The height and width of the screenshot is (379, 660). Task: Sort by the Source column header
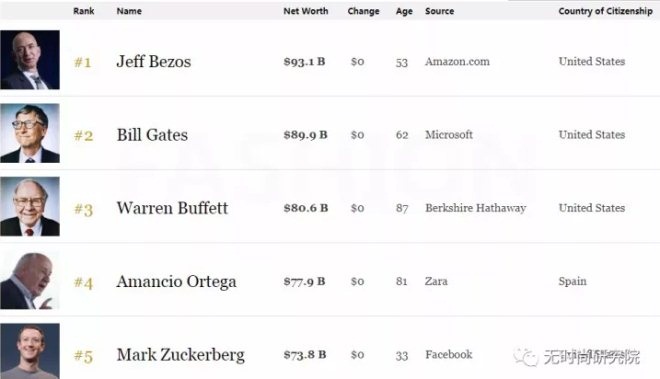pyautogui.click(x=439, y=11)
